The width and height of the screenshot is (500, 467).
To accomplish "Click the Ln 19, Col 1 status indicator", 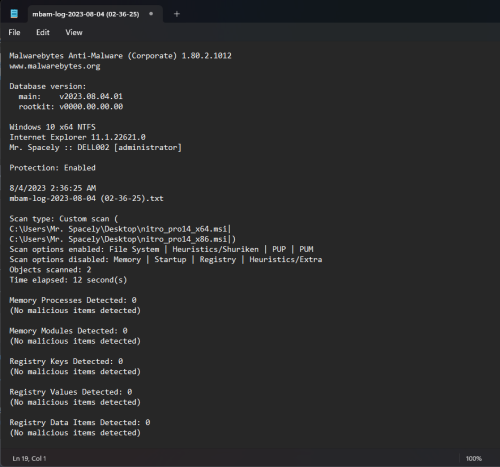I will [x=29, y=458].
